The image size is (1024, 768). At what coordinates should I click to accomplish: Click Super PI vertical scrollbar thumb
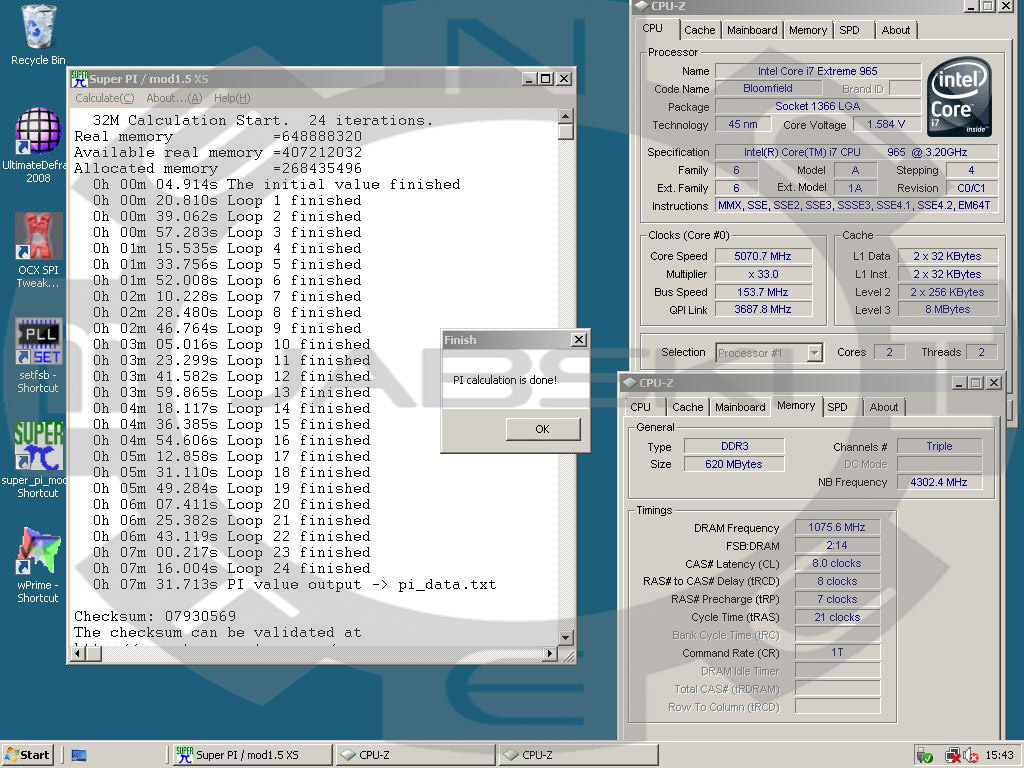(x=566, y=131)
